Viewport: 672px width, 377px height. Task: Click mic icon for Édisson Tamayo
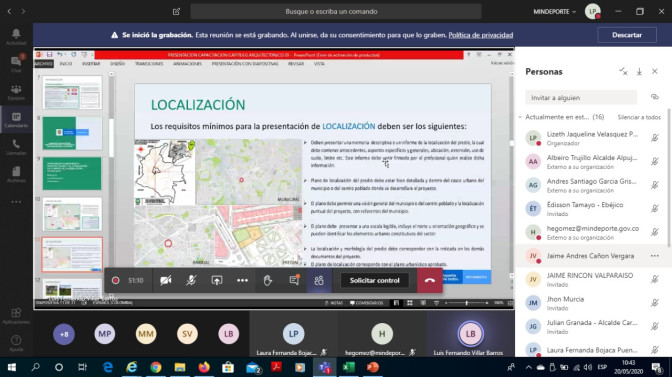pyautogui.click(x=654, y=209)
